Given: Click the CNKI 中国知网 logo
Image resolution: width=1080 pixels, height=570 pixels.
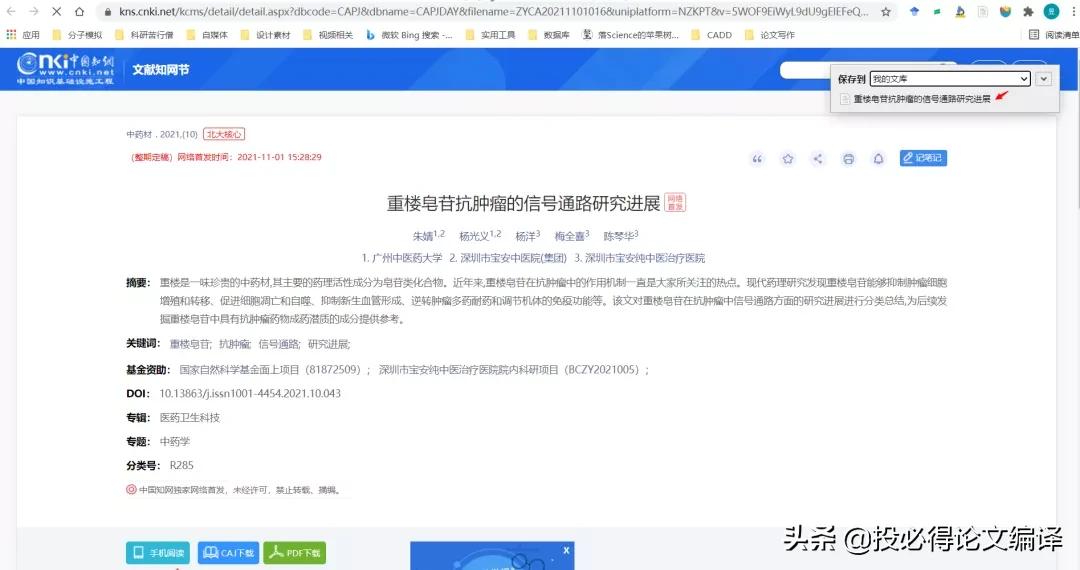Looking at the screenshot, I should coord(65,69).
